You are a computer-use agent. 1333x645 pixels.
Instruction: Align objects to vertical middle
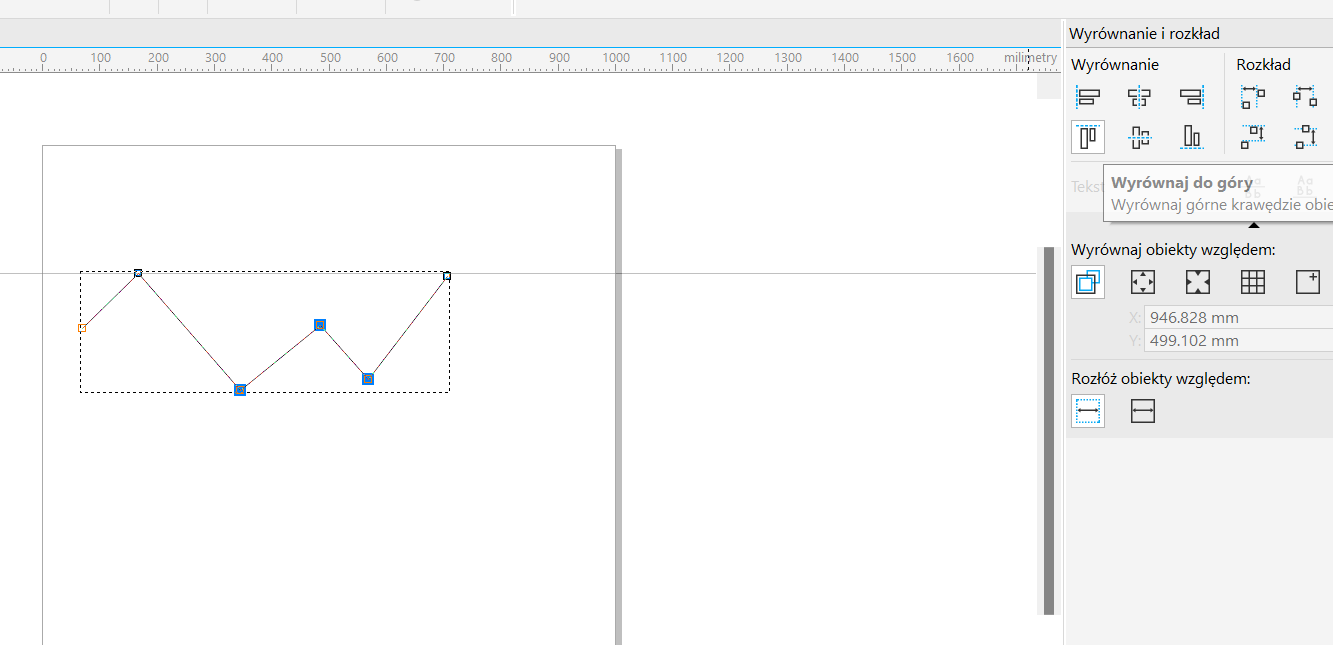click(x=1139, y=136)
